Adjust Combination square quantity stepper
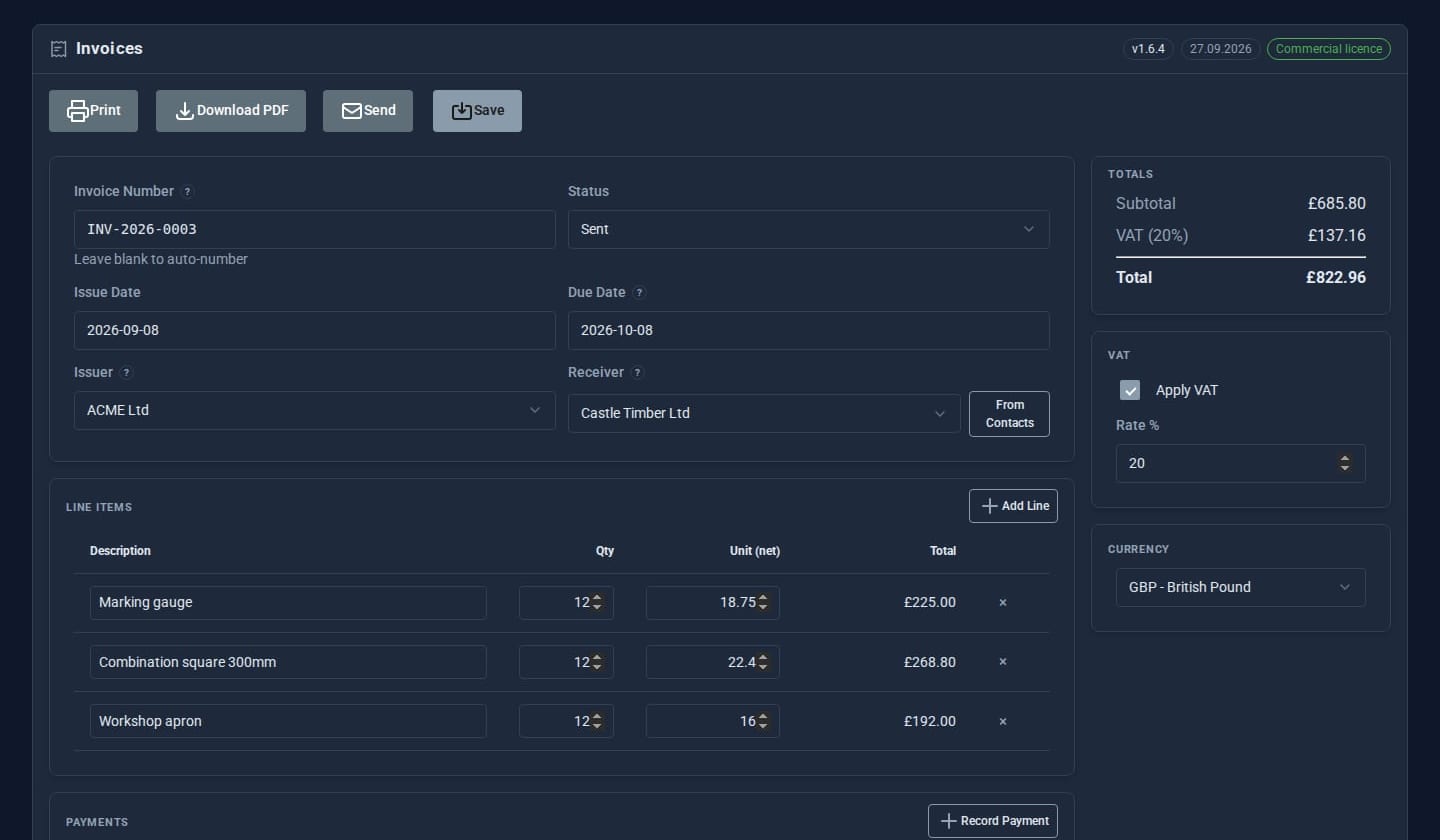The height and width of the screenshot is (840, 1440). (x=597, y=662)
